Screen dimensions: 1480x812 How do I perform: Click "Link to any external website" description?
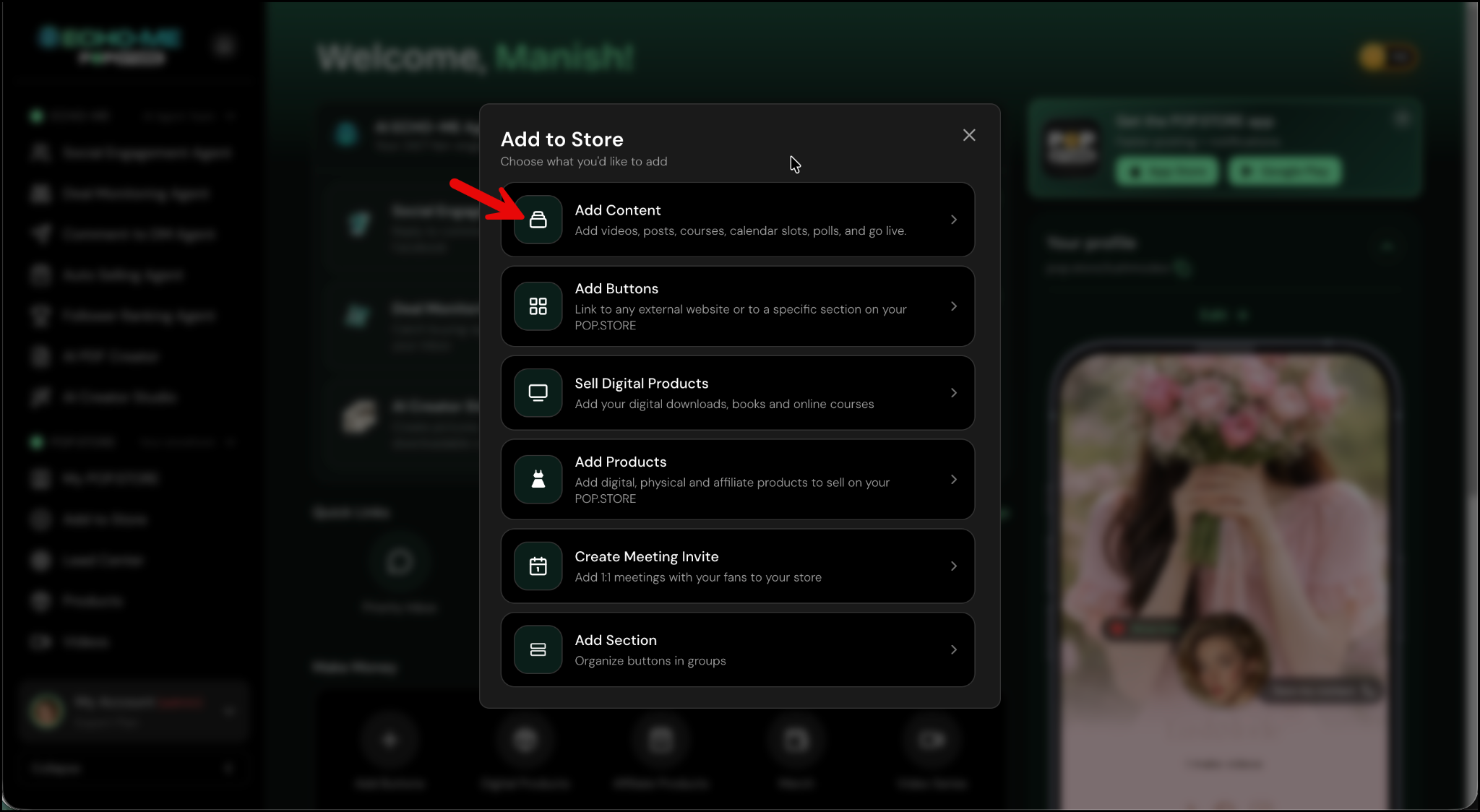point(741,317)
